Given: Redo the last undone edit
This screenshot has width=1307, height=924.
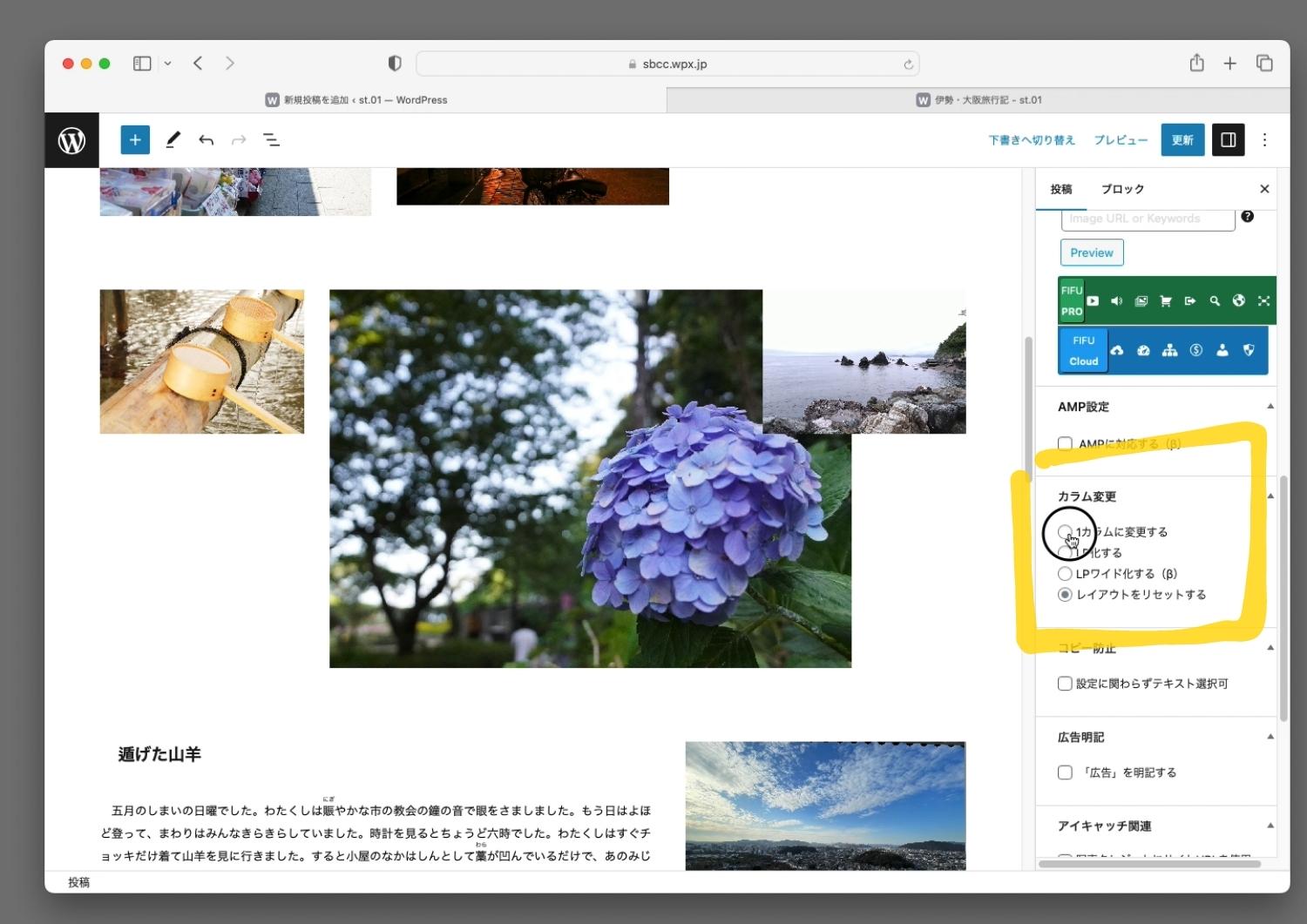Looking at the screenshot, I should (239, 140).
